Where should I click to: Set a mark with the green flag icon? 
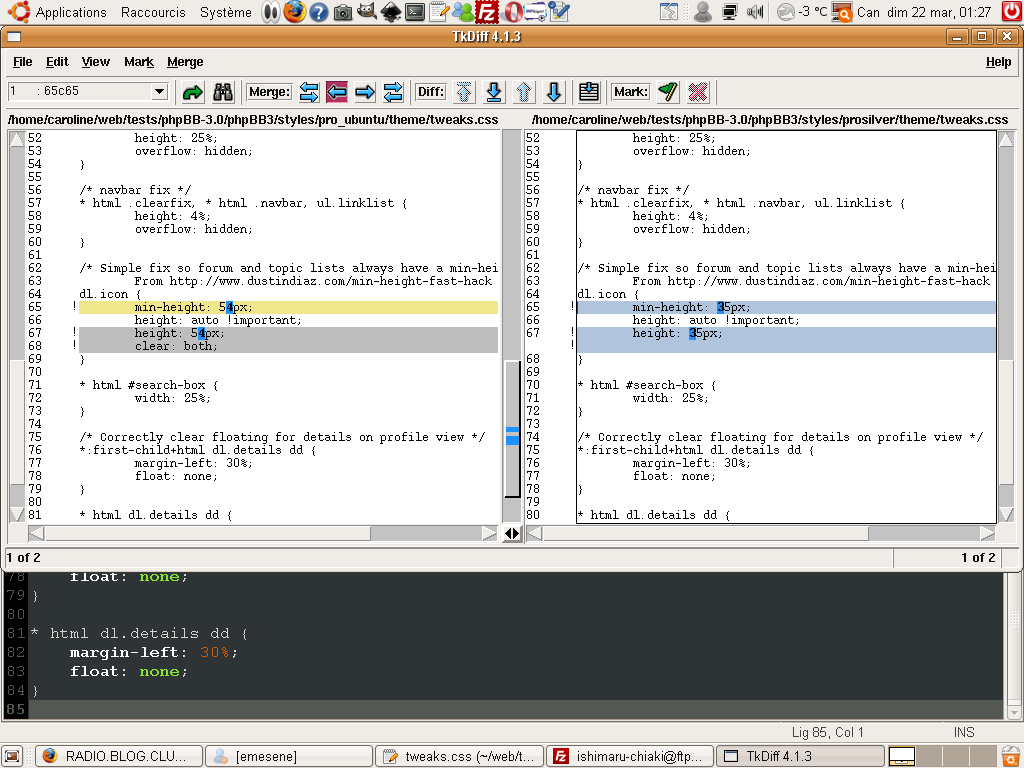pyautogui.click(x=668, y=92)
